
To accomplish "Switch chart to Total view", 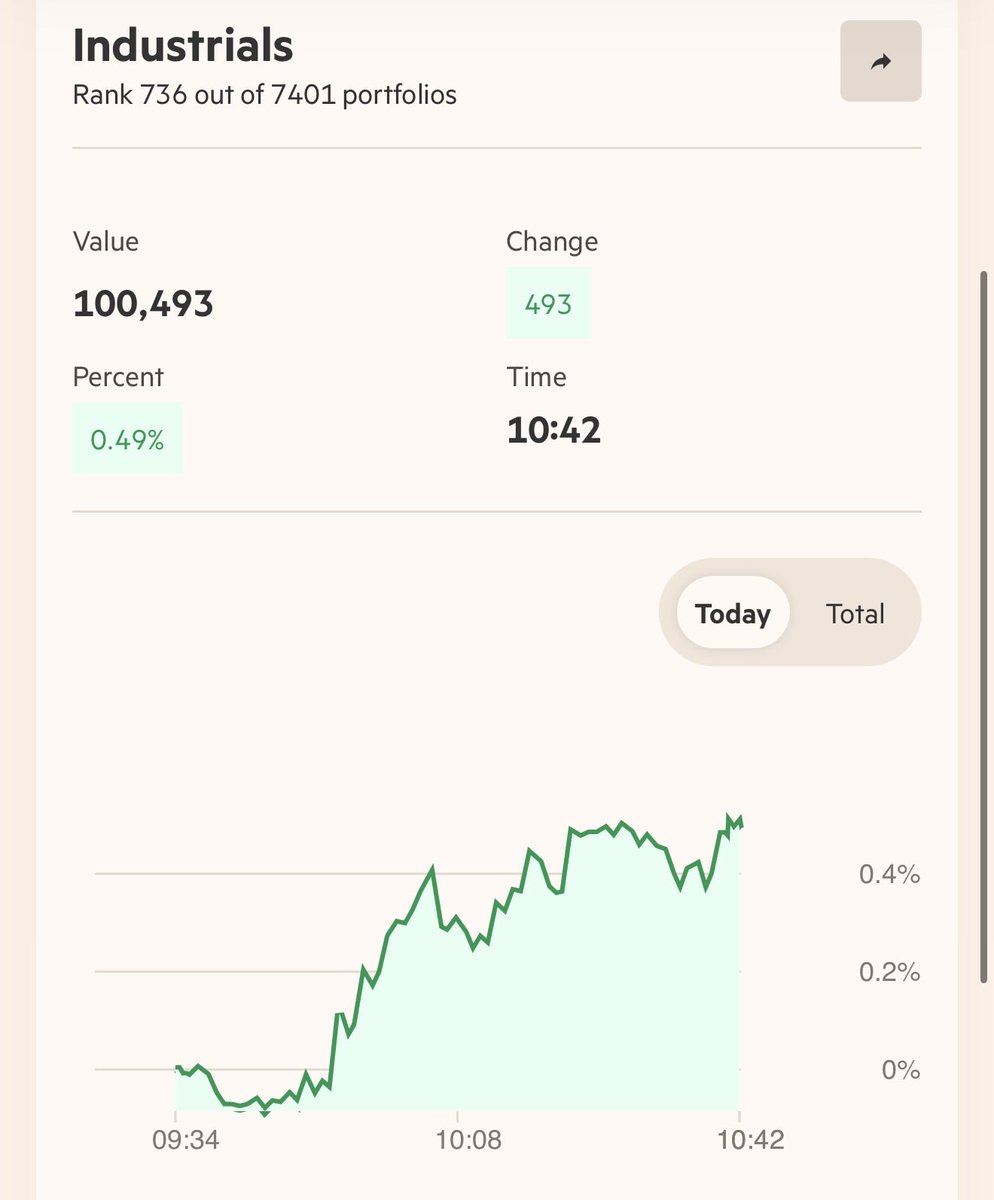I will coord(855,613).
